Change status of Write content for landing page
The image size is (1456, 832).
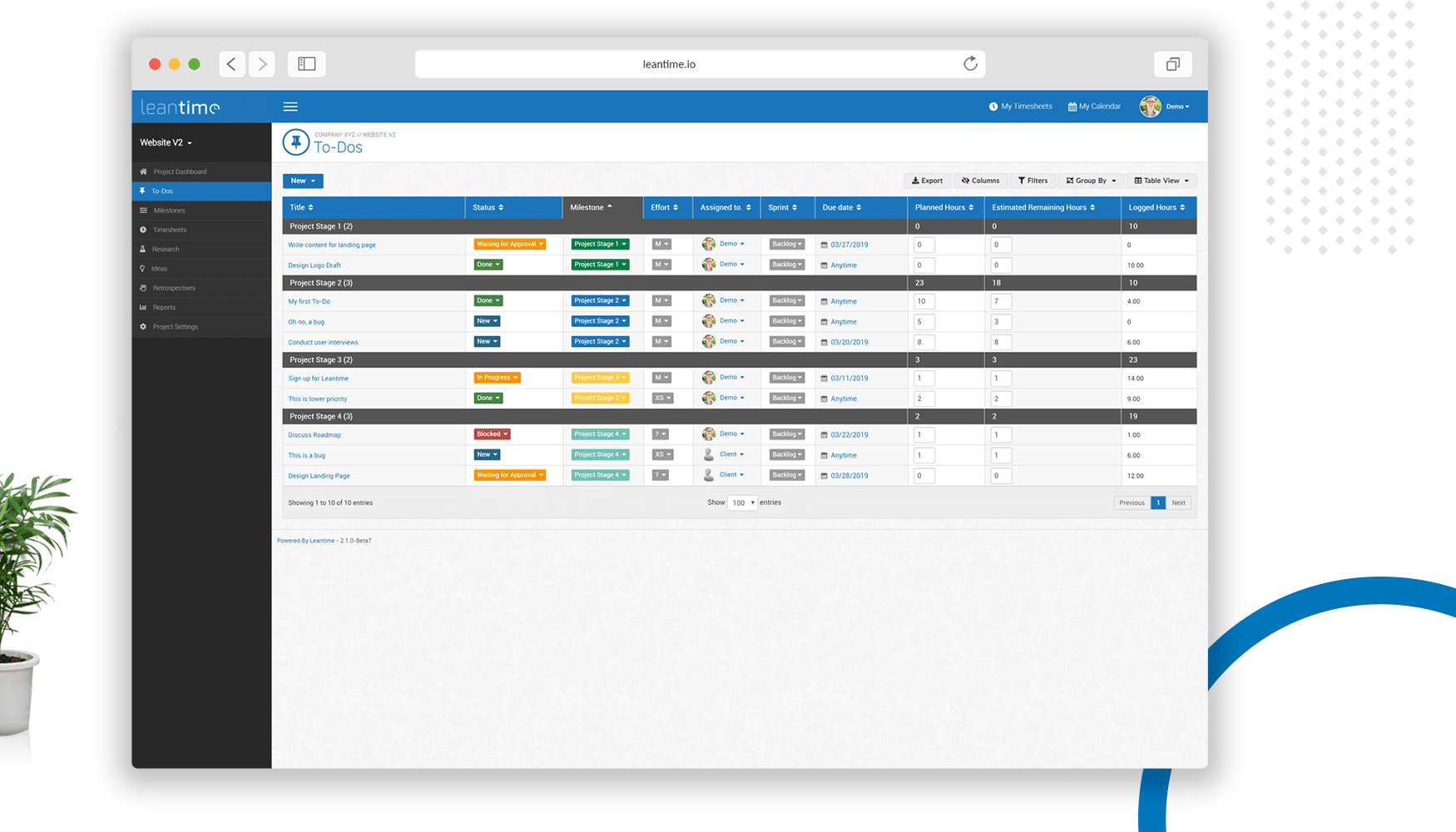[510, 245]
